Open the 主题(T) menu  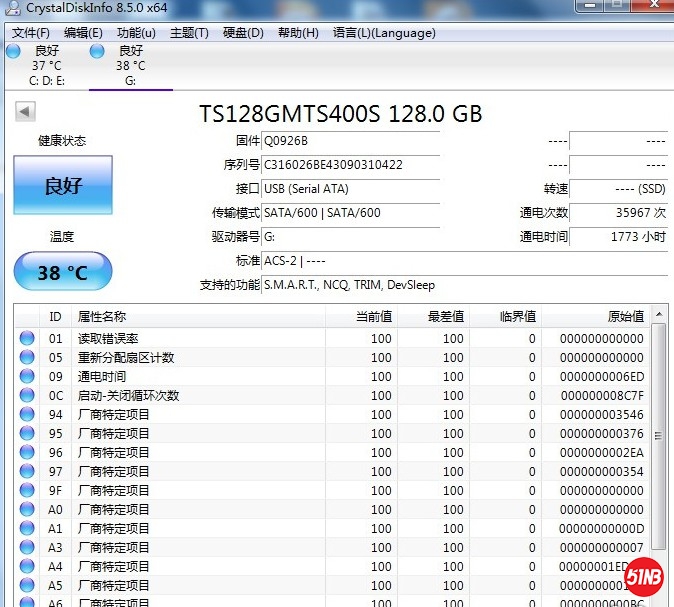pos(189,33)
